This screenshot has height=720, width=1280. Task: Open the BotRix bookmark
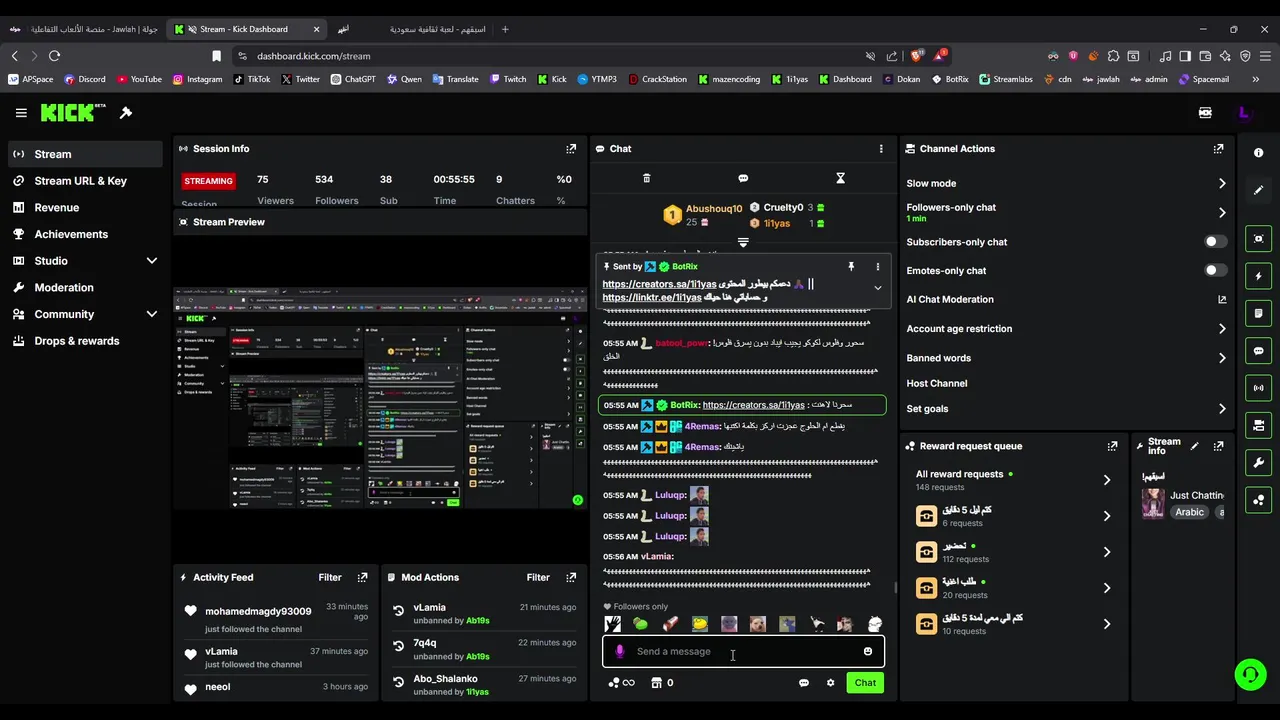tap(950, 79)
